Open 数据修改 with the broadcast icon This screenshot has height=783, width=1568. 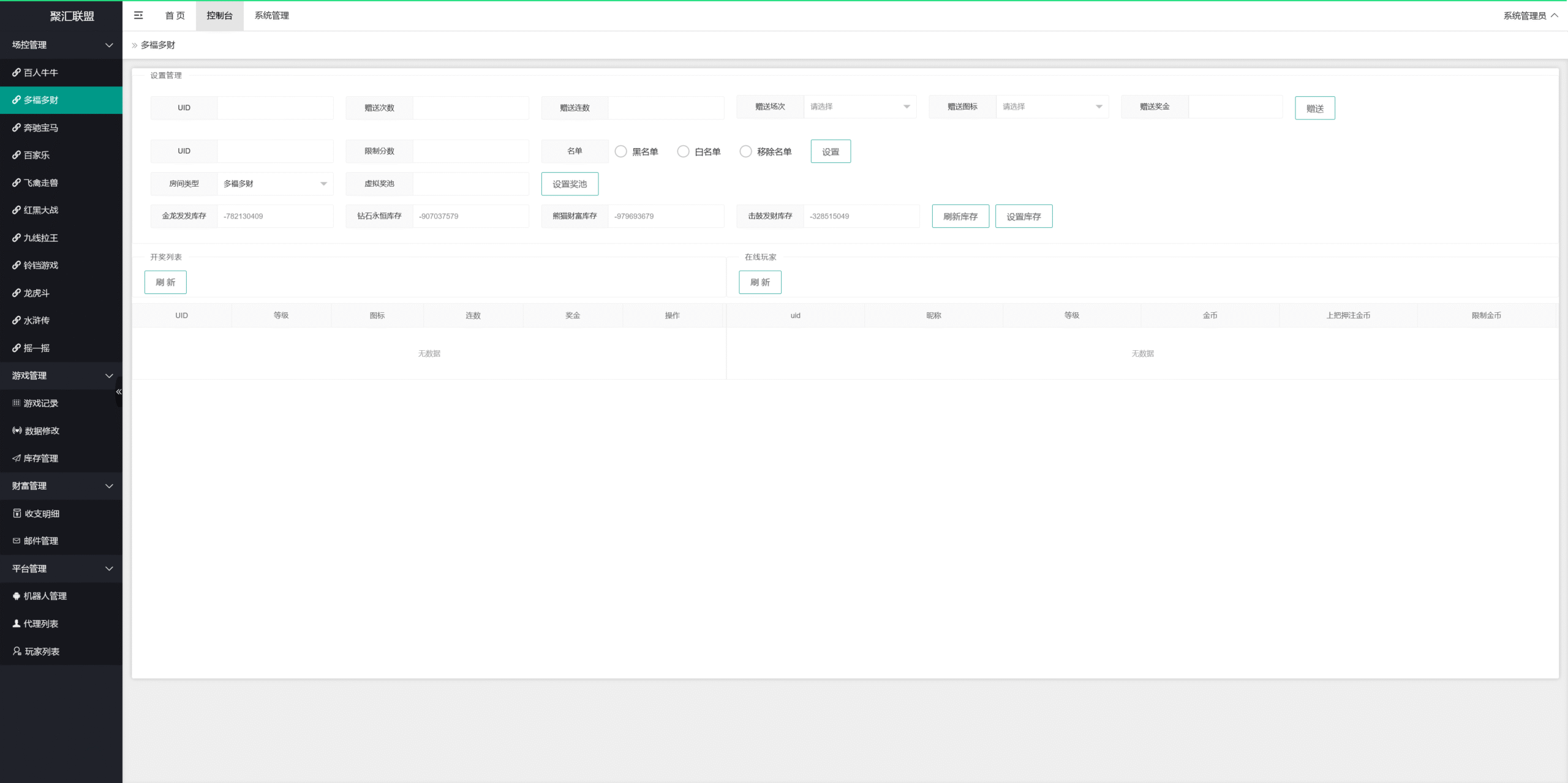pyautogui.click(x=42, y=430)
